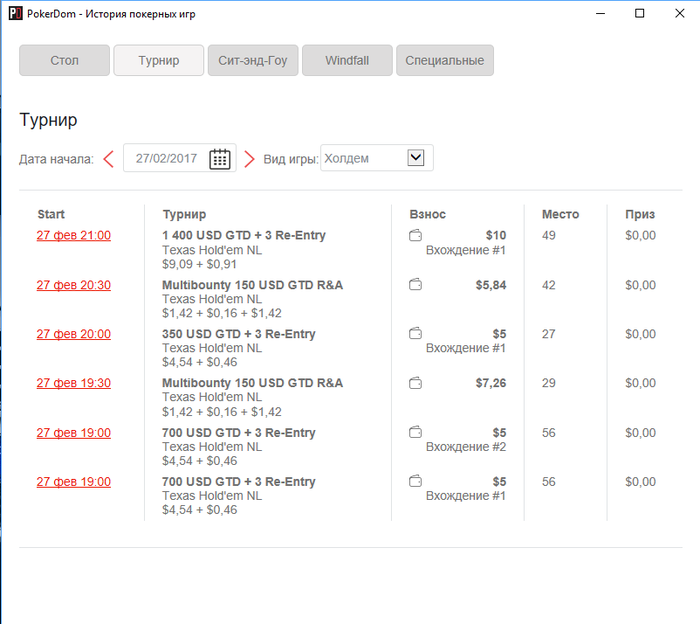
Task: Click wallet icon in the $7,26 buy-in row
Action: coord(415,383)
